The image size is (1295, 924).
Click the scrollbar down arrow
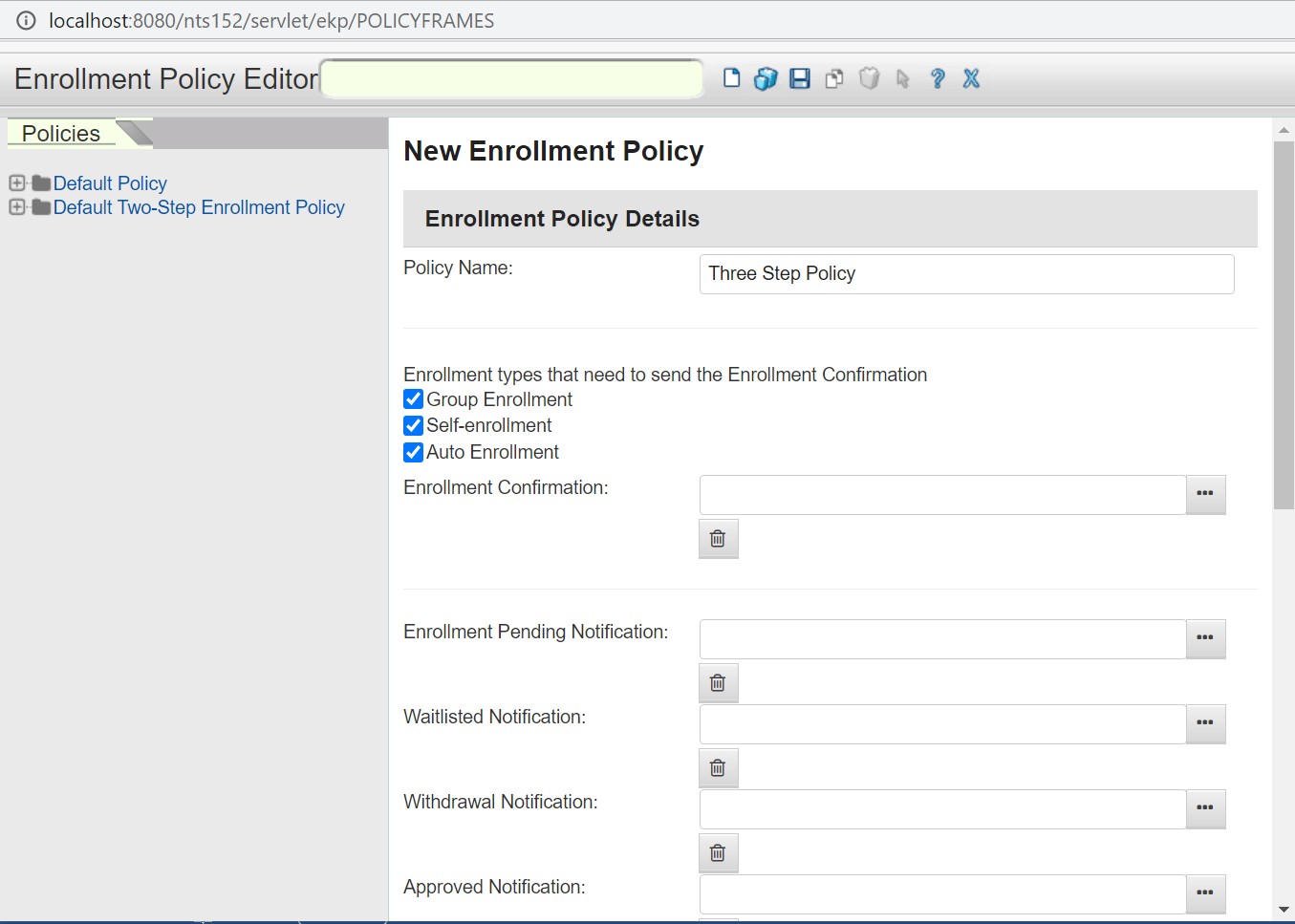point(1284,910)
